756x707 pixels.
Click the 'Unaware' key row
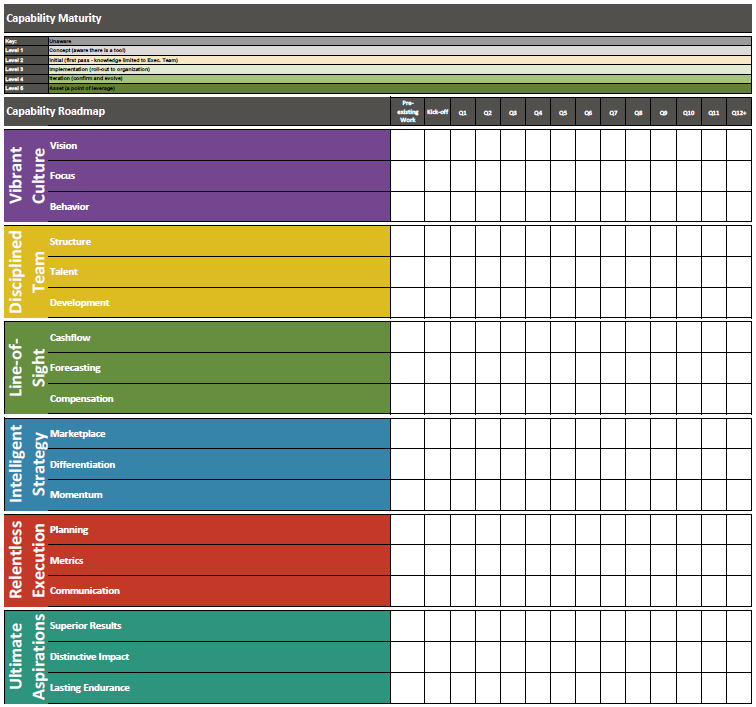point(400,41)
